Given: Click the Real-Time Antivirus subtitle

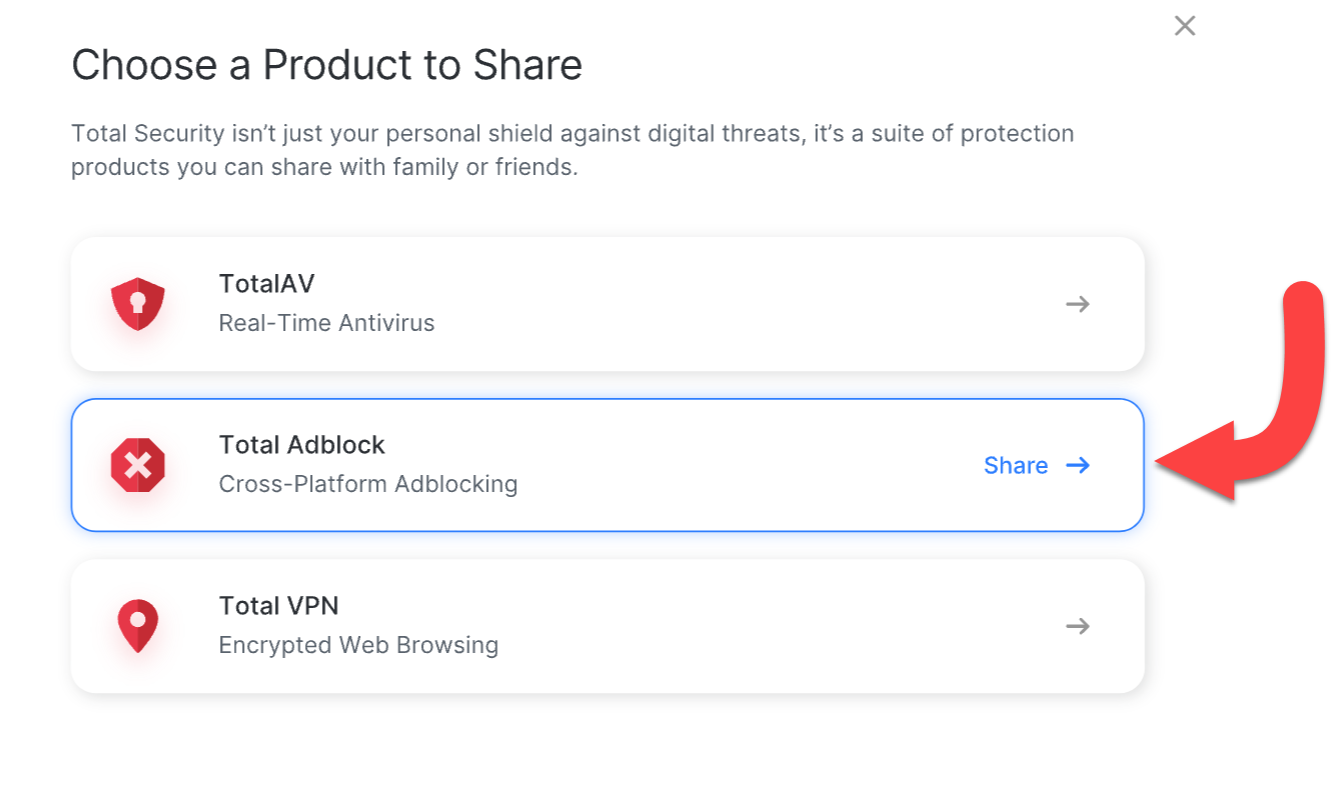Looking at the screenshot, I should click(x=327, y=323).
